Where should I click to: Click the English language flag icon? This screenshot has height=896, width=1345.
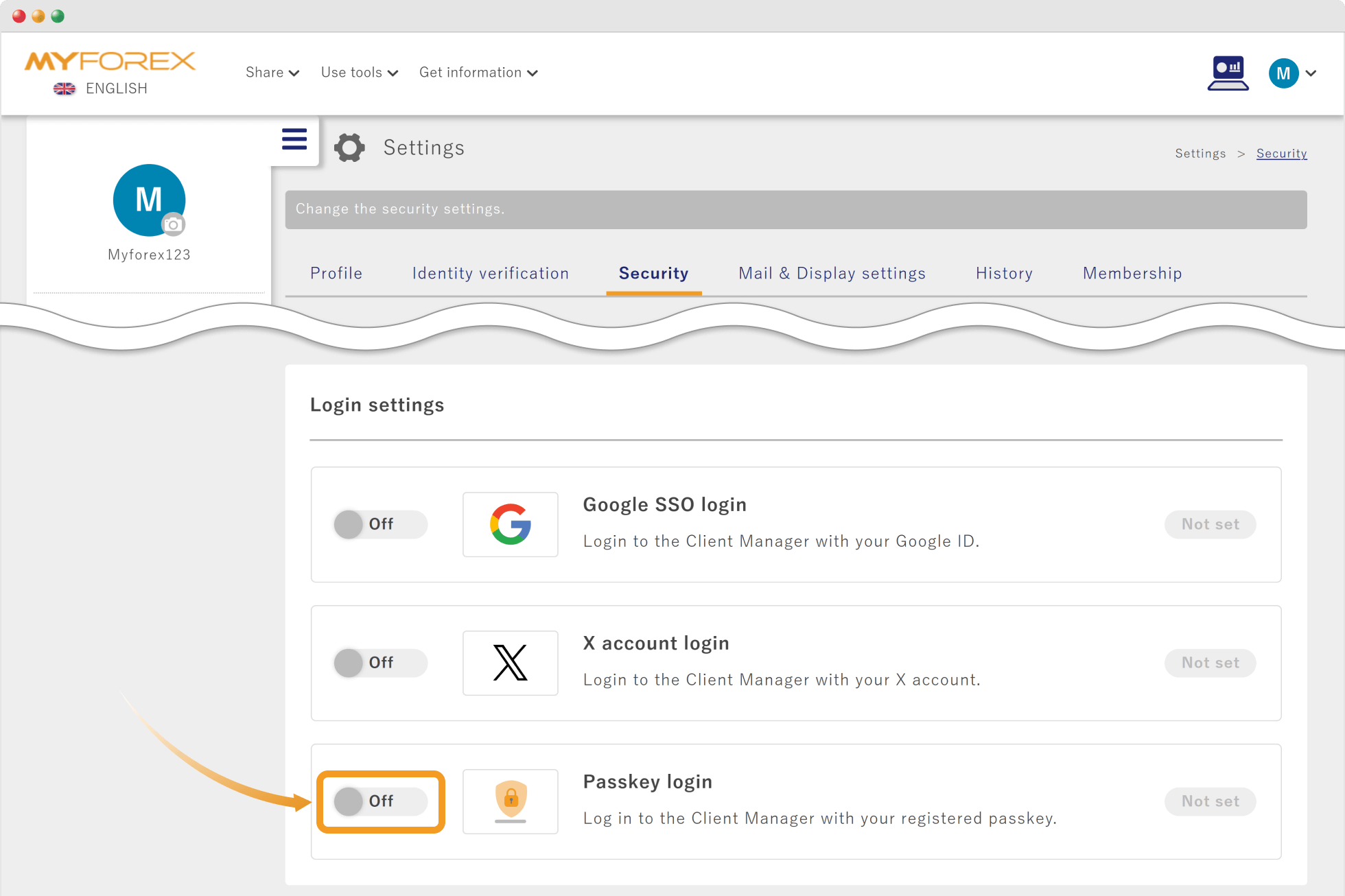click(x=64, y=89)
